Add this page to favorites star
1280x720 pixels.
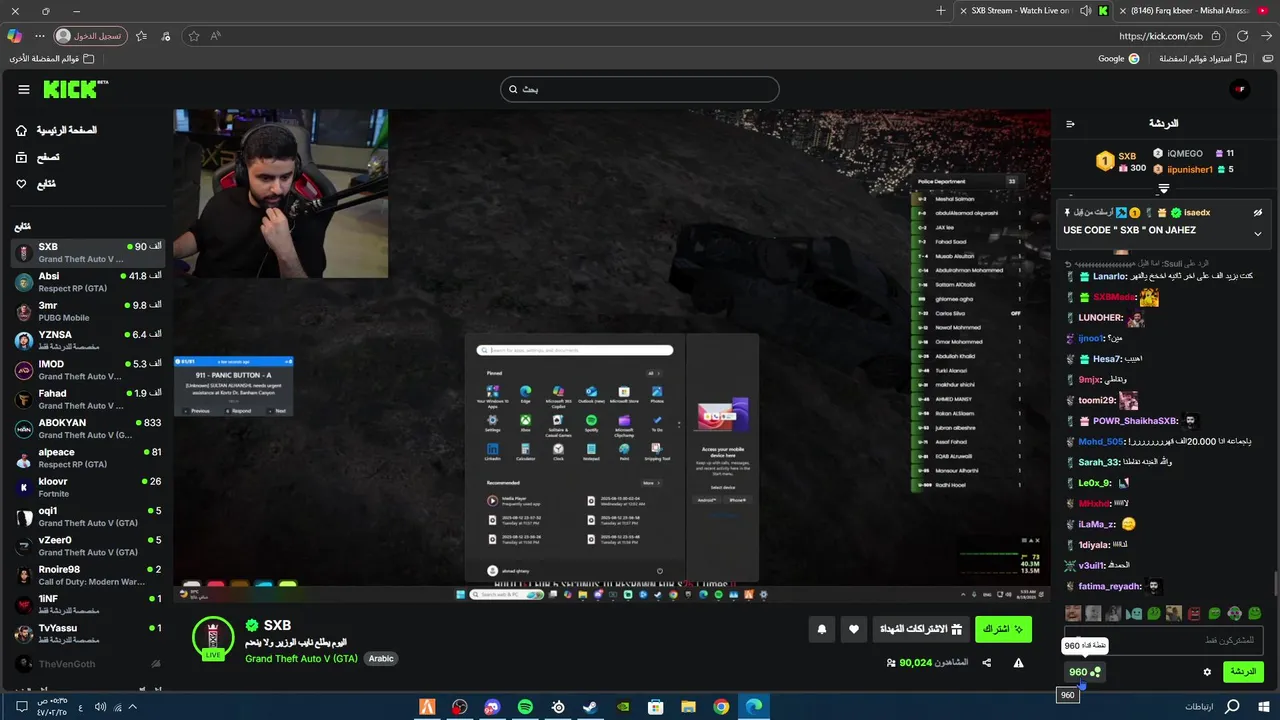tap(194, 36)
